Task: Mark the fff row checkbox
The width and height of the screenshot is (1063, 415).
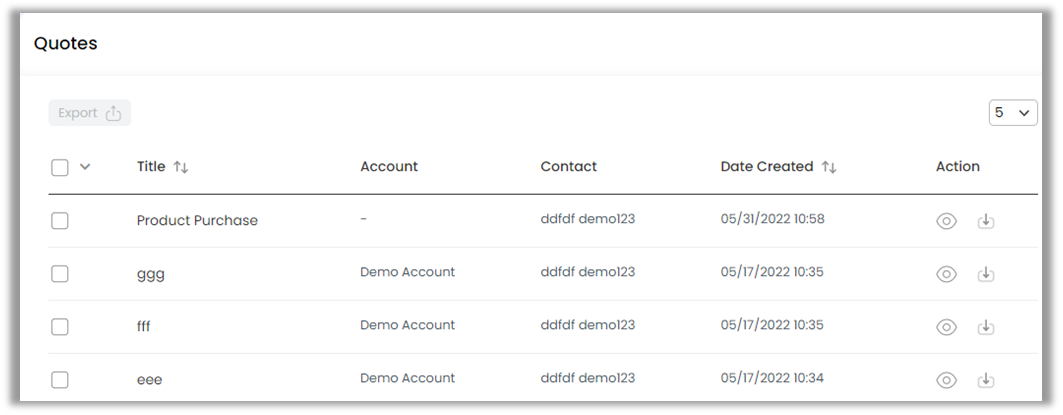Action: (x=60, y=327)
